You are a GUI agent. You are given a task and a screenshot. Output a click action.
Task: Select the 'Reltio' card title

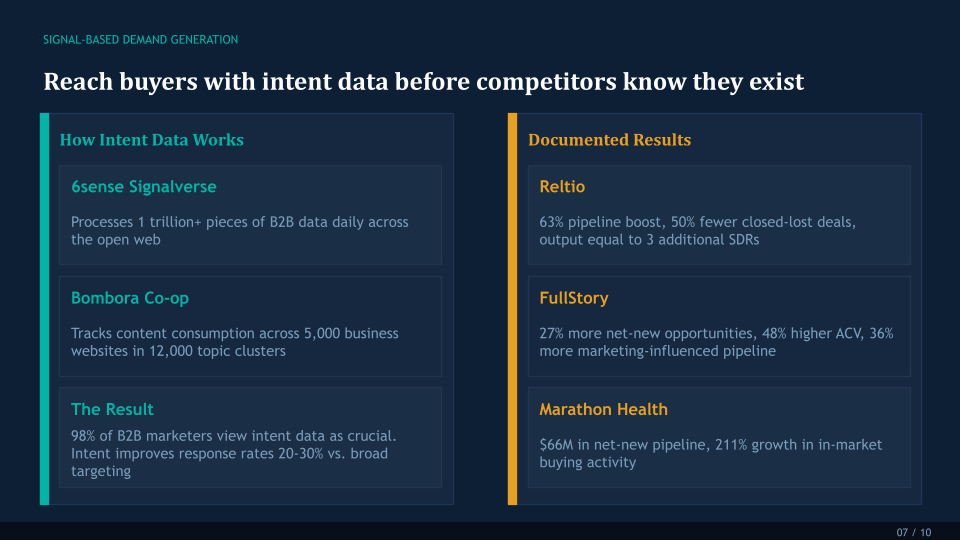pos(562,187)
